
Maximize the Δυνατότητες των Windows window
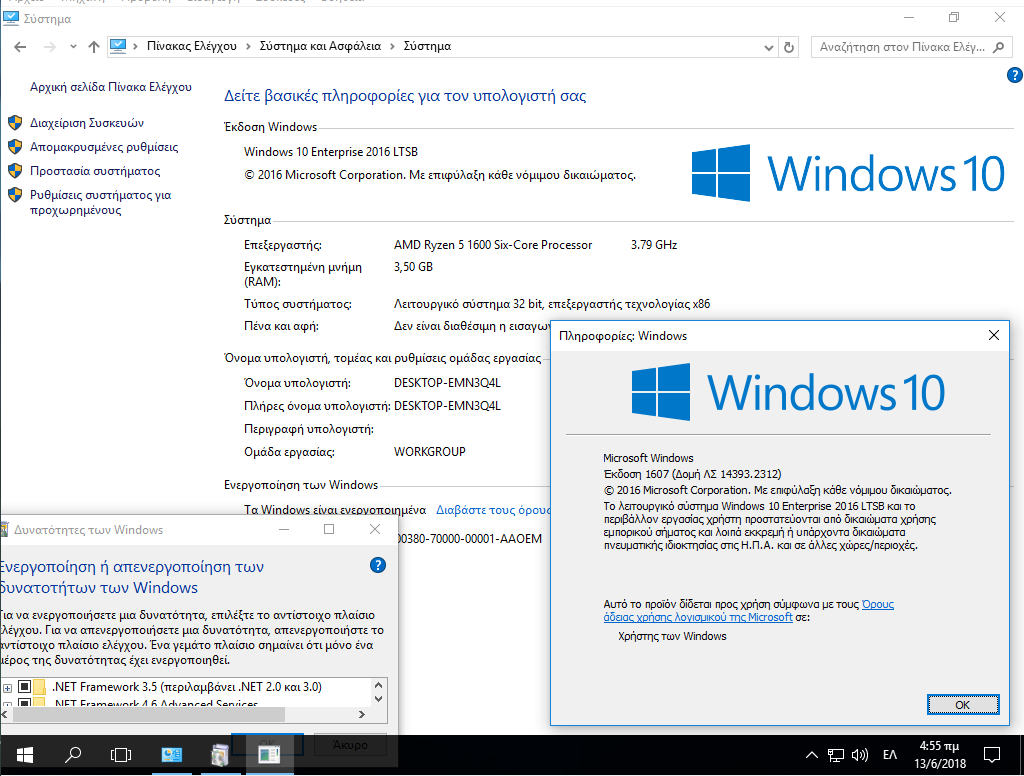click(329, 529)
